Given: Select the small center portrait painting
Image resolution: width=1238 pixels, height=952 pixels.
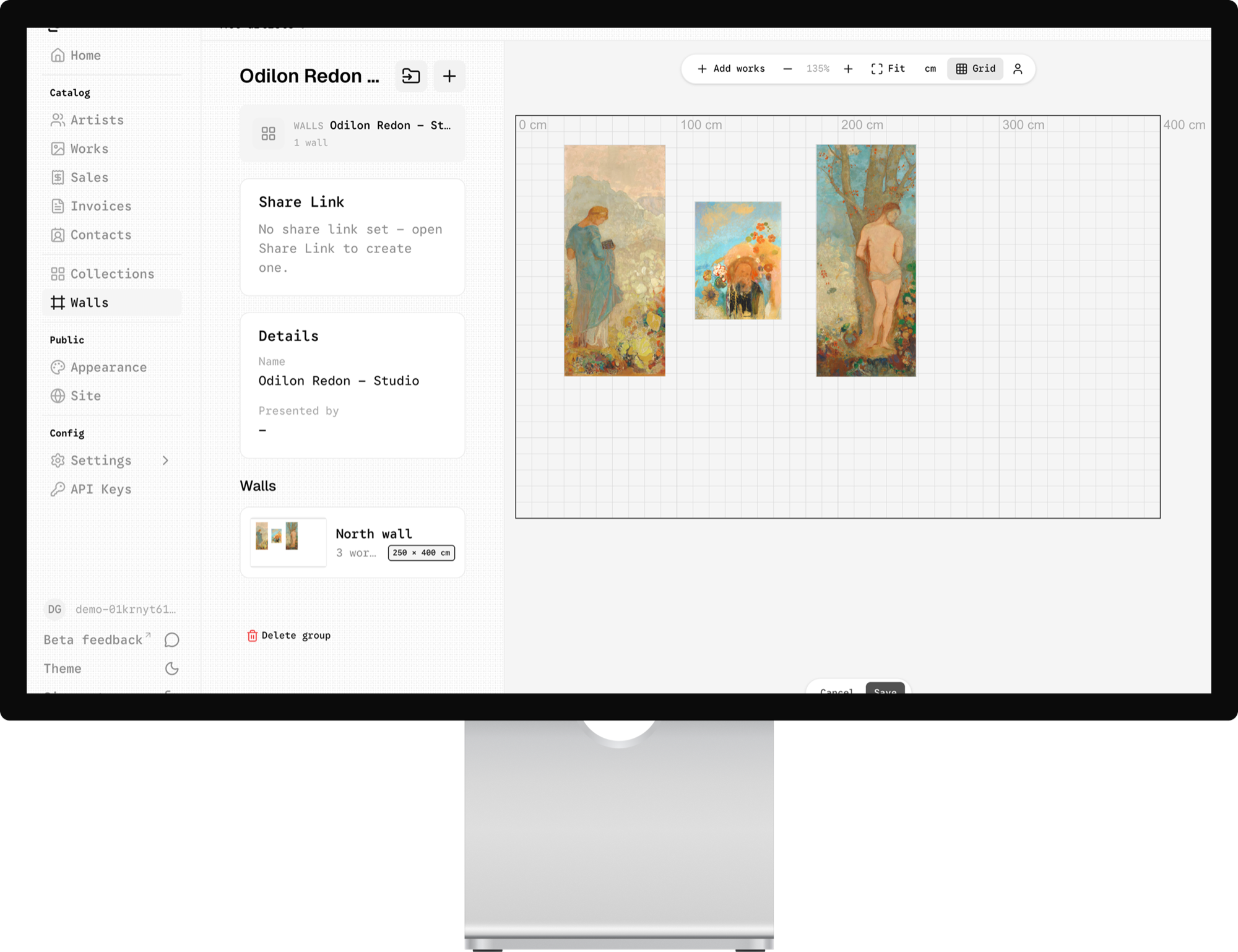Looking at the screenshot, I should pos(738,261).
